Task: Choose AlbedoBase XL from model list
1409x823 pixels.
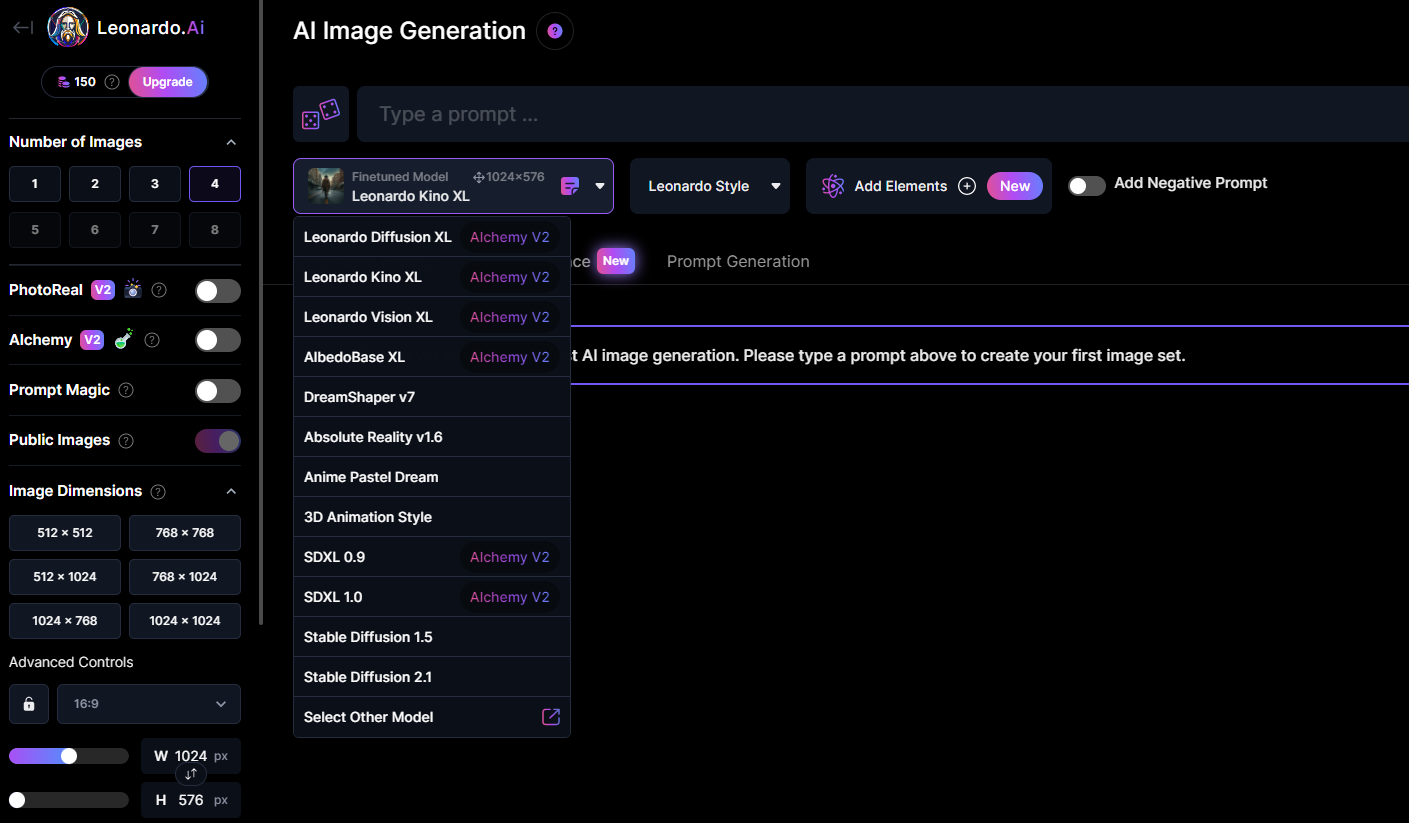Action: (x=432, y=357)
